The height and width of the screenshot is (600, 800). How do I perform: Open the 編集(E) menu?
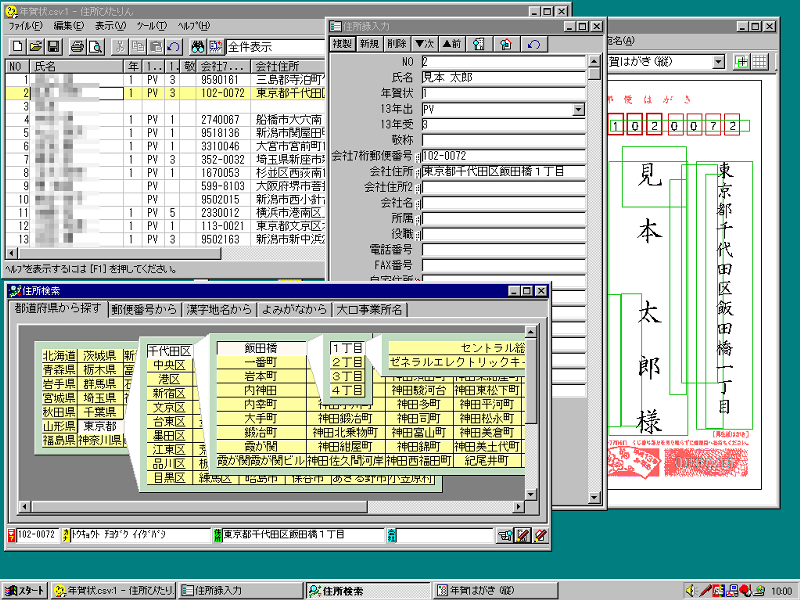[x=68, y=26]
